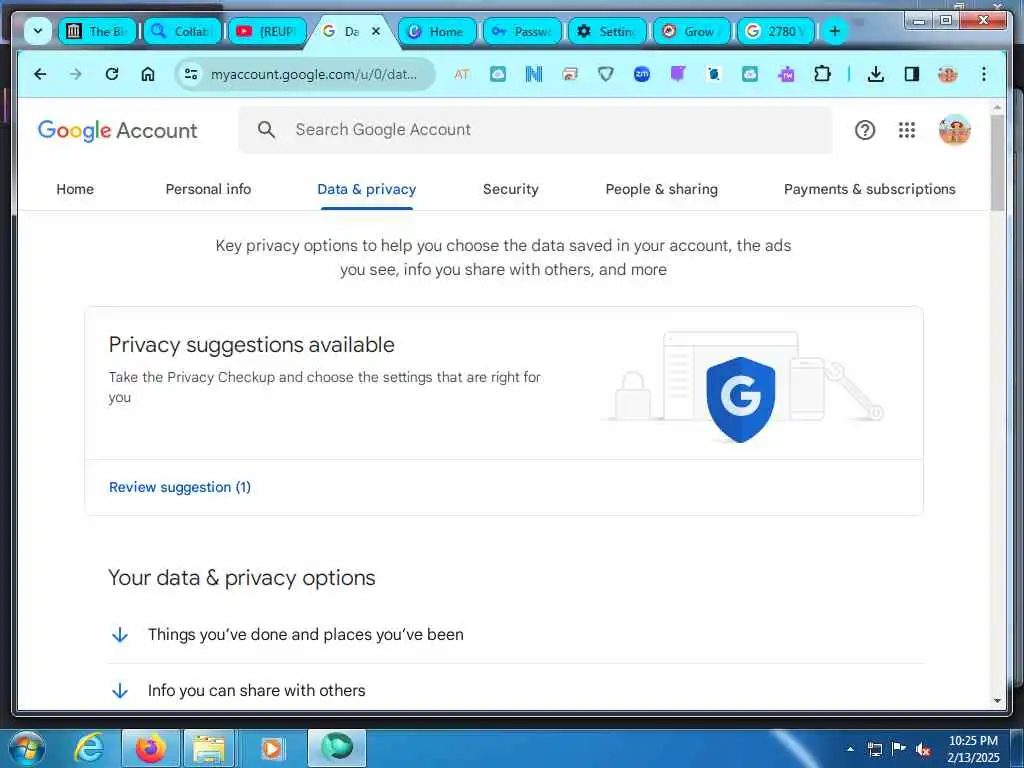
Task: Click the page vertical scrollbar thumb
Action: pos(997,163)
